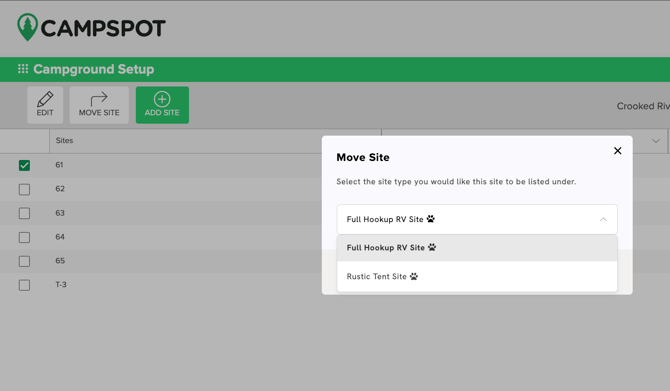This screenshot has width=670, height=391.
Task: Collapse the site type dropdown field
Action: (477, 219)
